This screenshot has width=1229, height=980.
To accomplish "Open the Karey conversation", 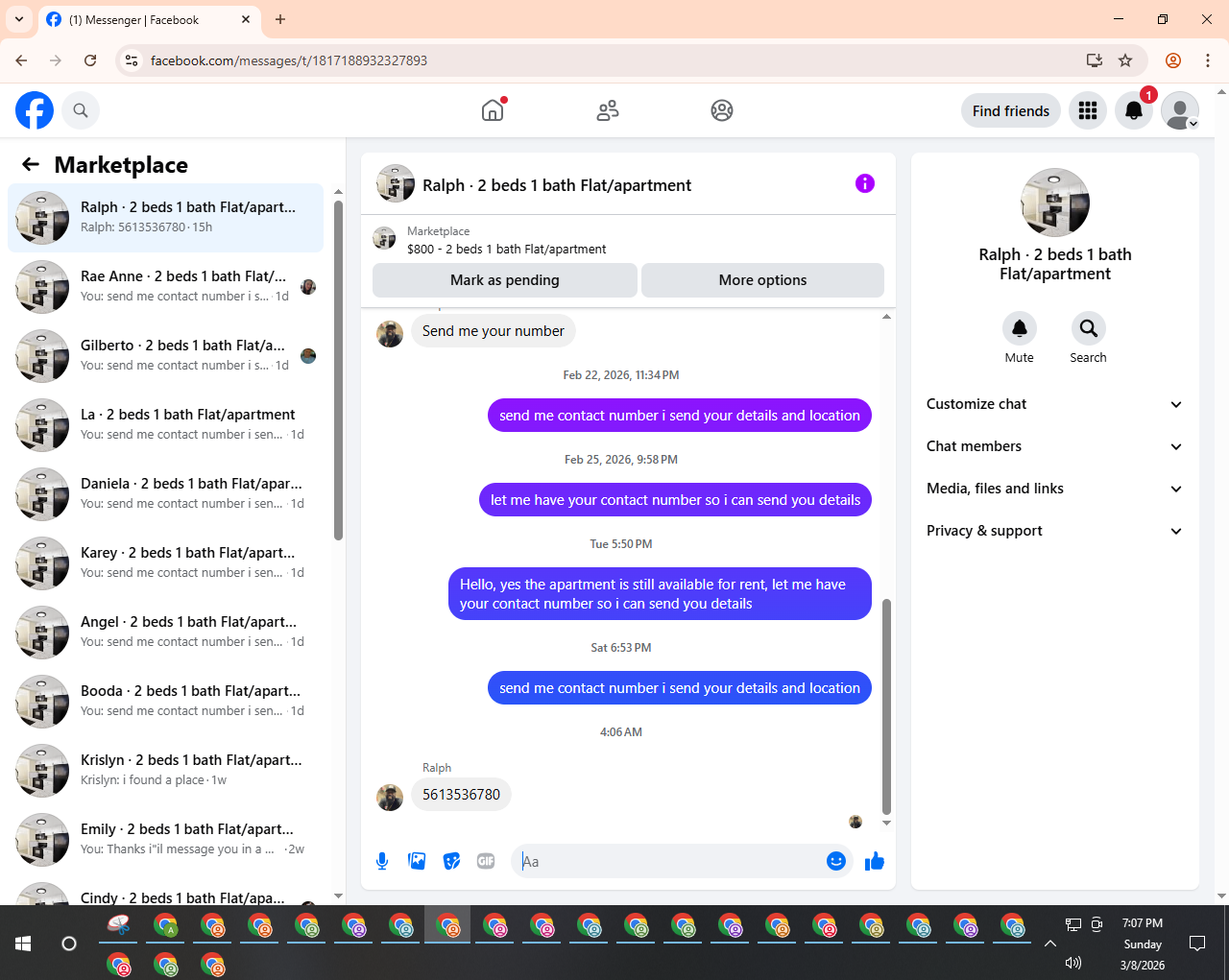I will pos(166,563).
